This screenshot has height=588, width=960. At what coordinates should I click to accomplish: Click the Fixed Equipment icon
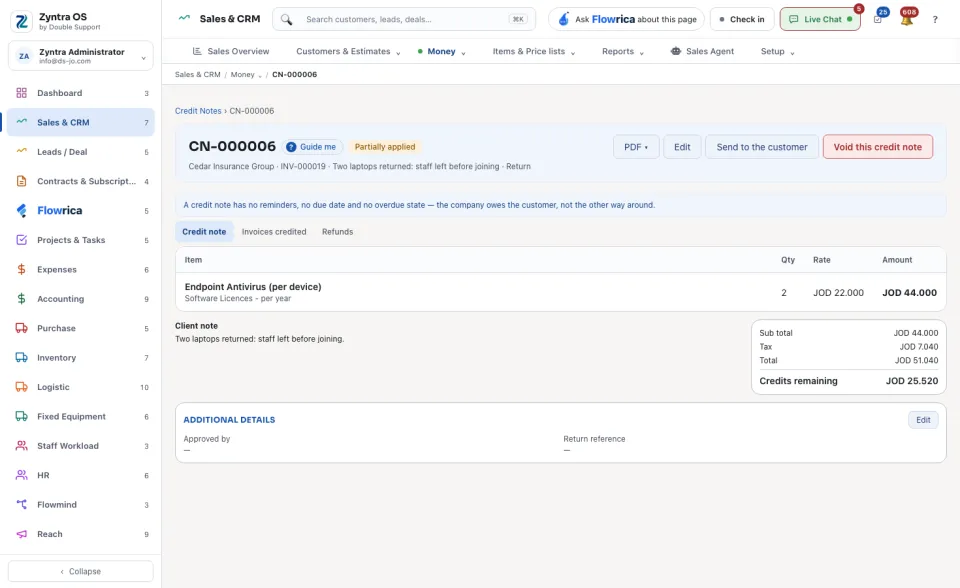(21, 416)
